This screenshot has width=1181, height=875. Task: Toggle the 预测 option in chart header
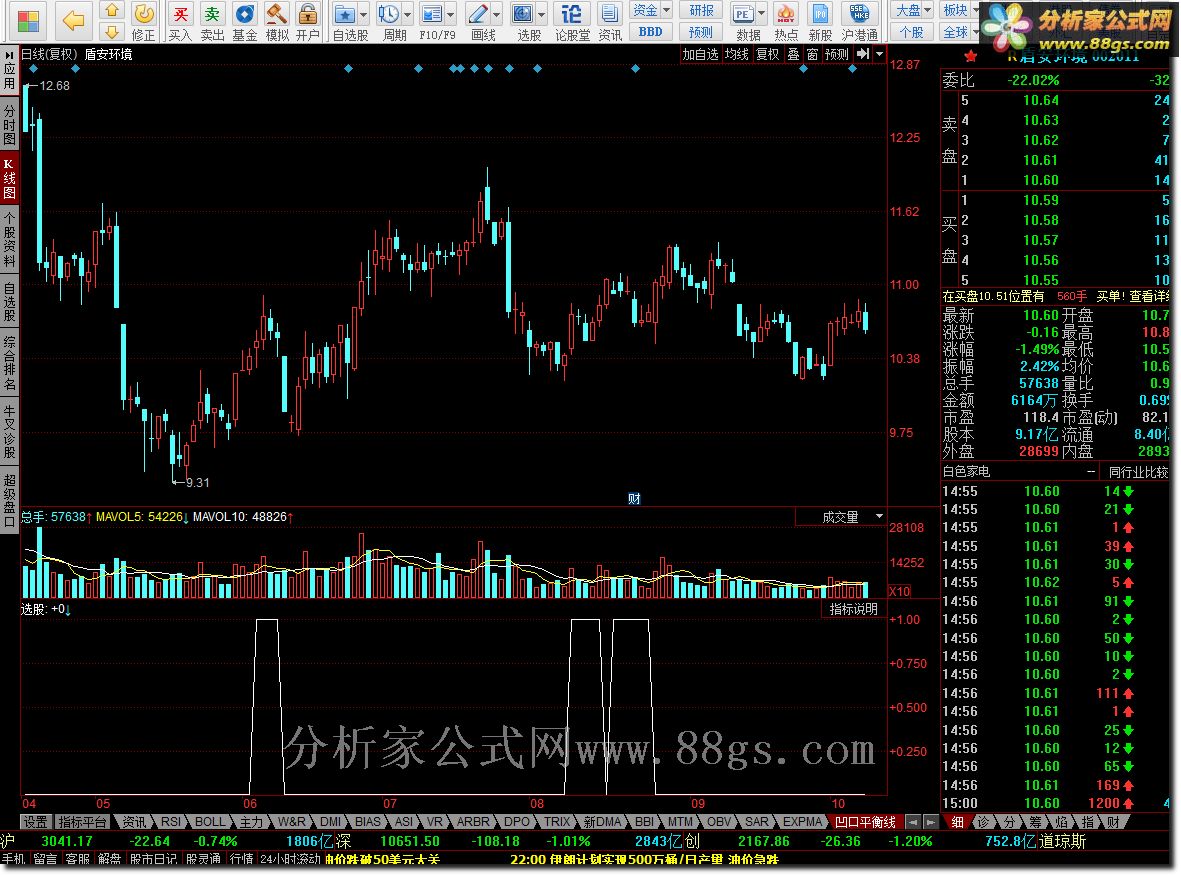[x=837, y=54]
